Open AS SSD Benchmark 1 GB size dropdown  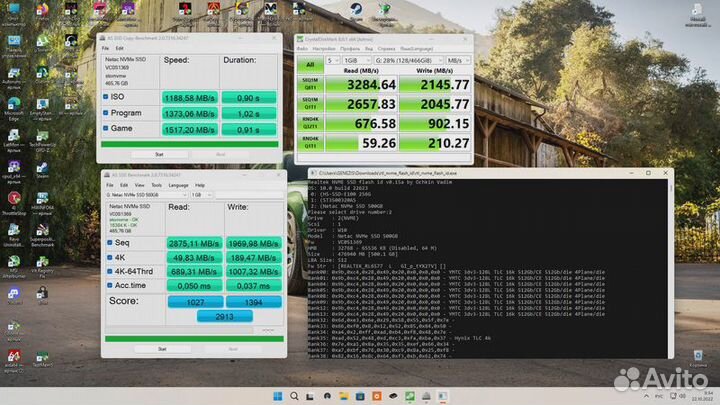pos(201,195)
